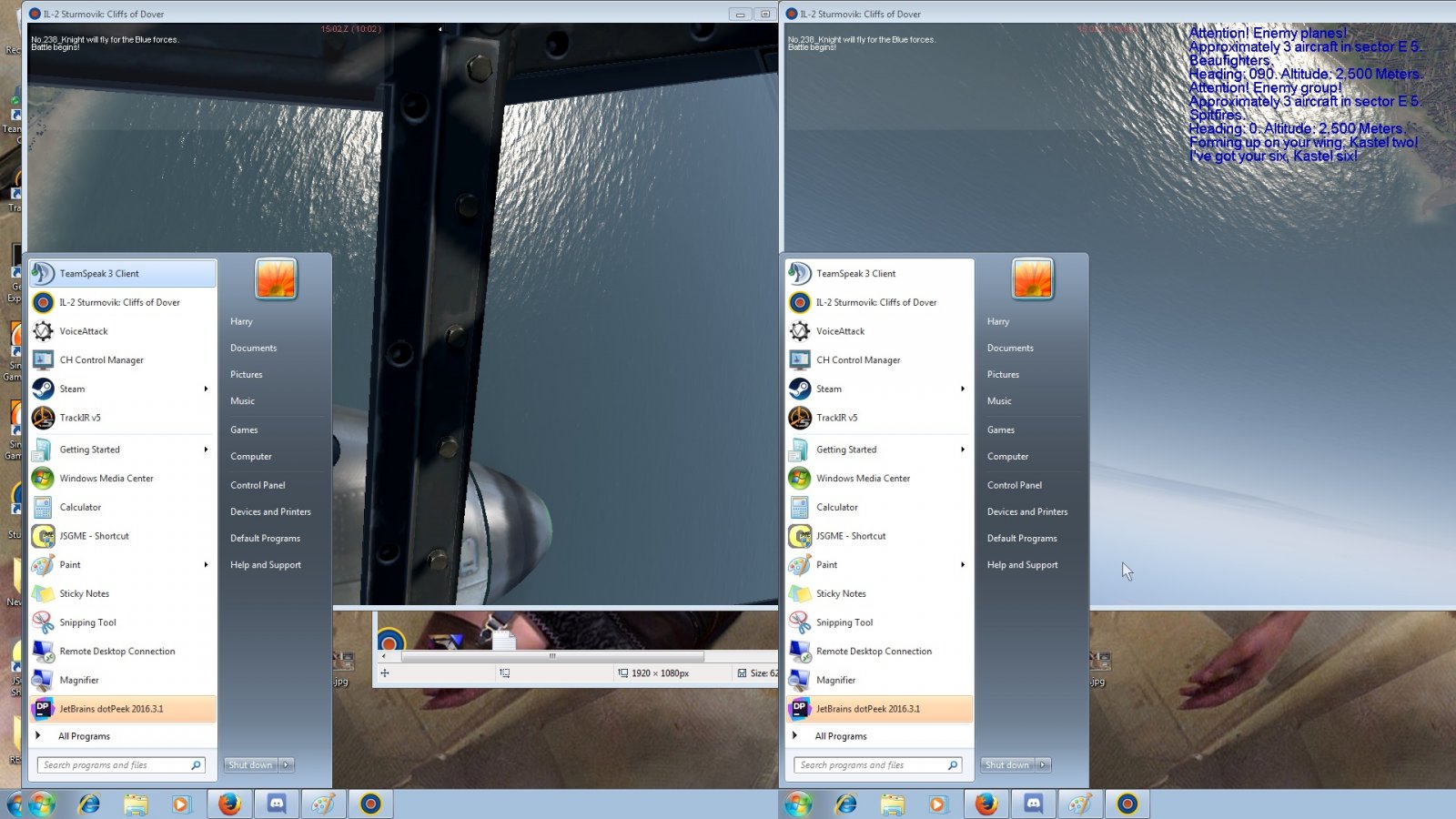Screen dimensions: 1456x819
Task: Open Pictures in left-monitor Start menu
Action: point(247,374)
